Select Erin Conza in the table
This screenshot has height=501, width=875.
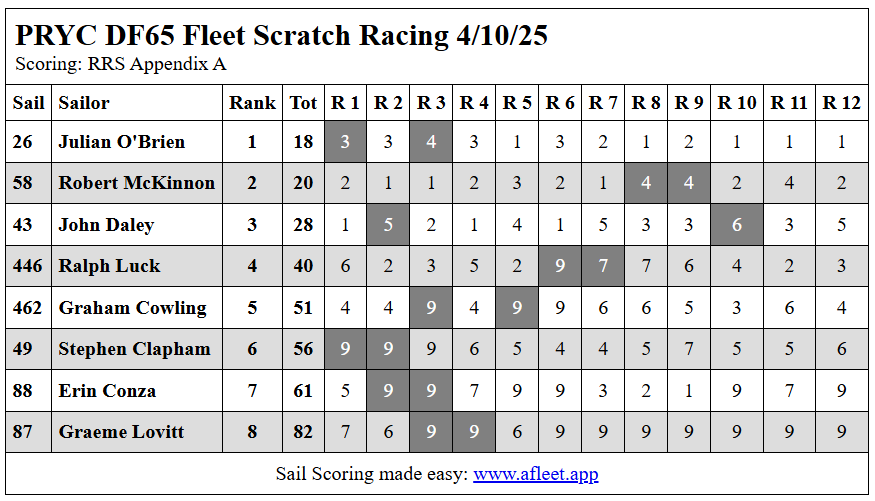(x=107, y=391)
